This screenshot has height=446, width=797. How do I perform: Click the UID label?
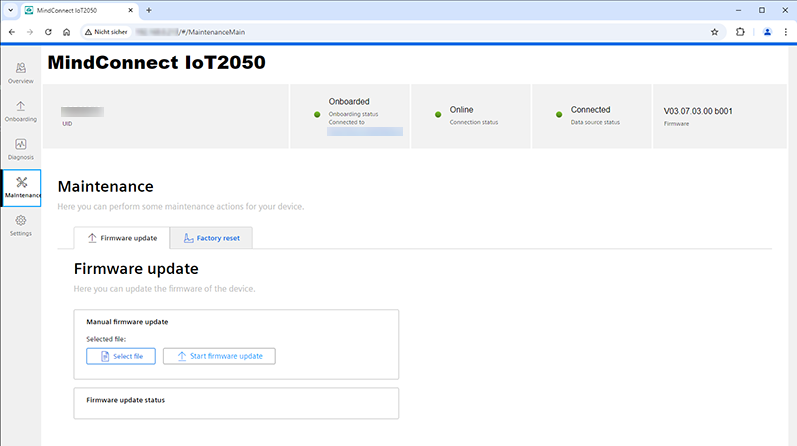click(x=67, y=124)
